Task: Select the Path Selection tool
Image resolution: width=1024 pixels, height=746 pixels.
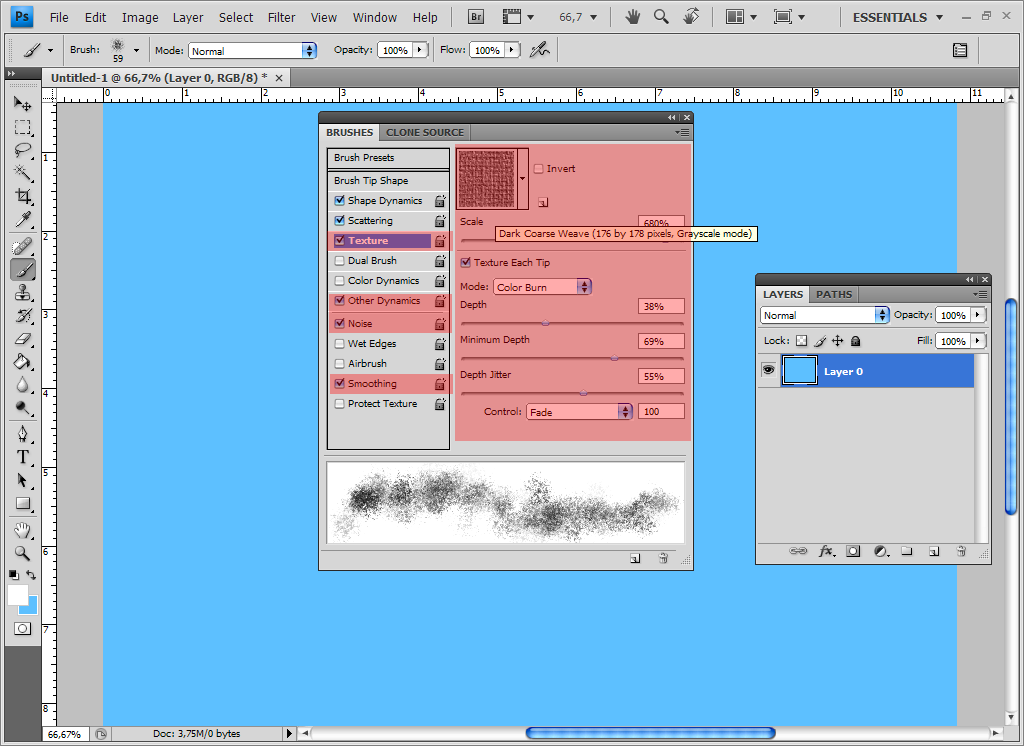Action: pos(22,481)
